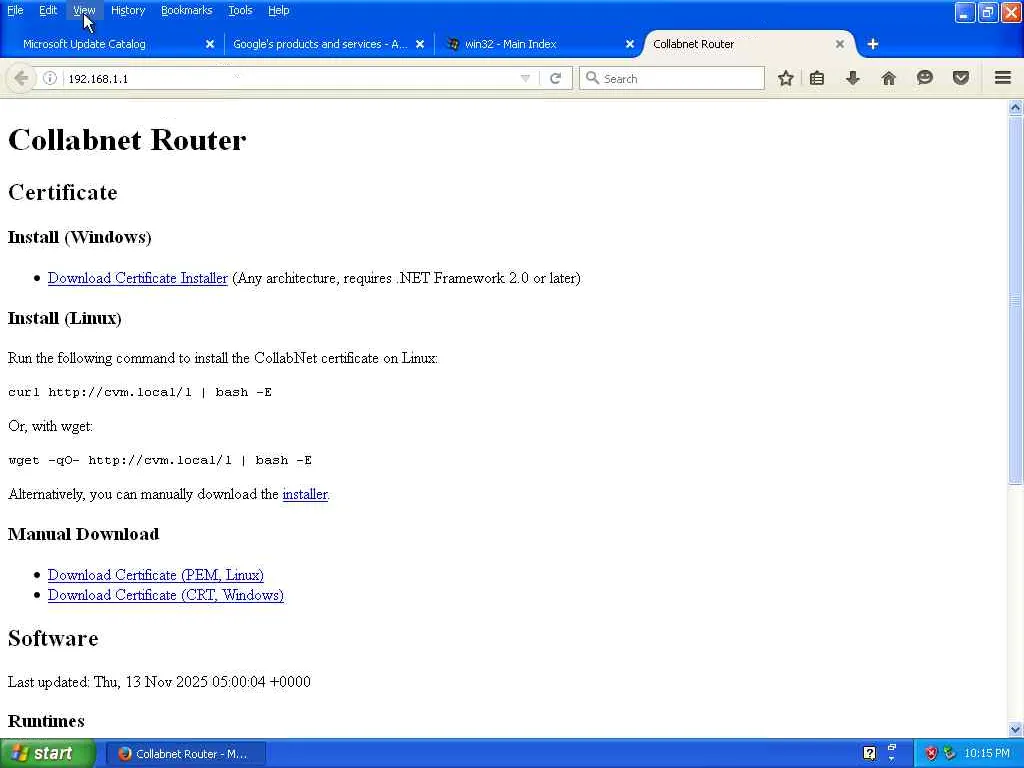Open the Tools menu
Viewport: 1024px width, 768px height.
240,10
